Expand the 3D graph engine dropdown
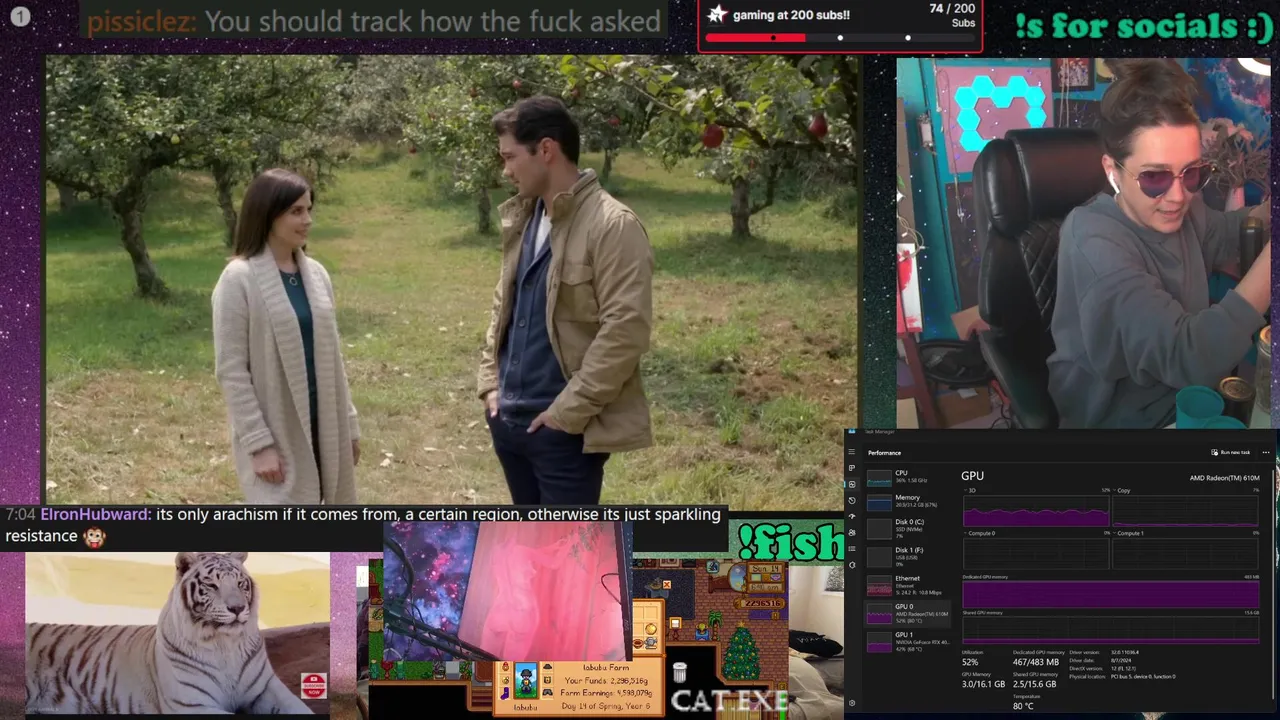The width and height of the screenshot is (1280, 720). pyautogui.click(x=965, y=490)
